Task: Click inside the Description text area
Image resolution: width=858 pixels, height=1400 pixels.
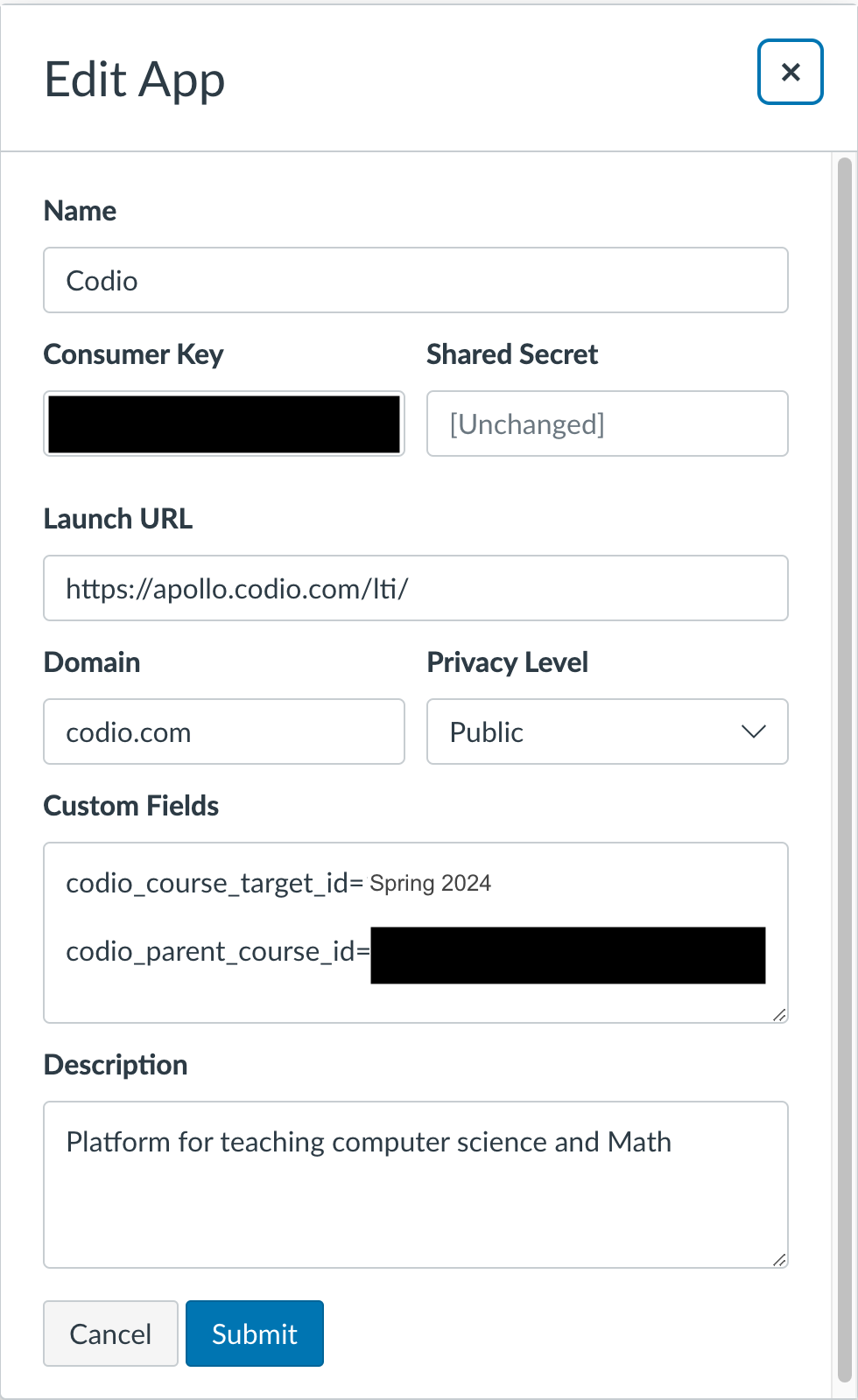Action: tap(416, 1185)
